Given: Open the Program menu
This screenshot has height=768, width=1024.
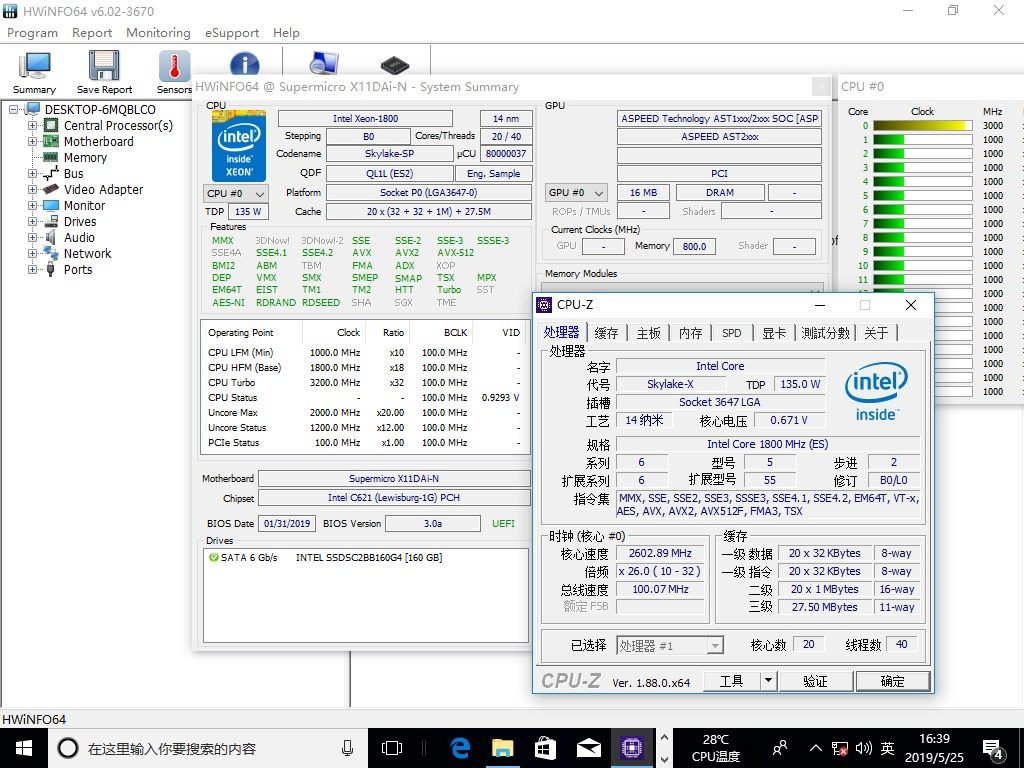Looking at the screenshot, I should tap(33, 33).
